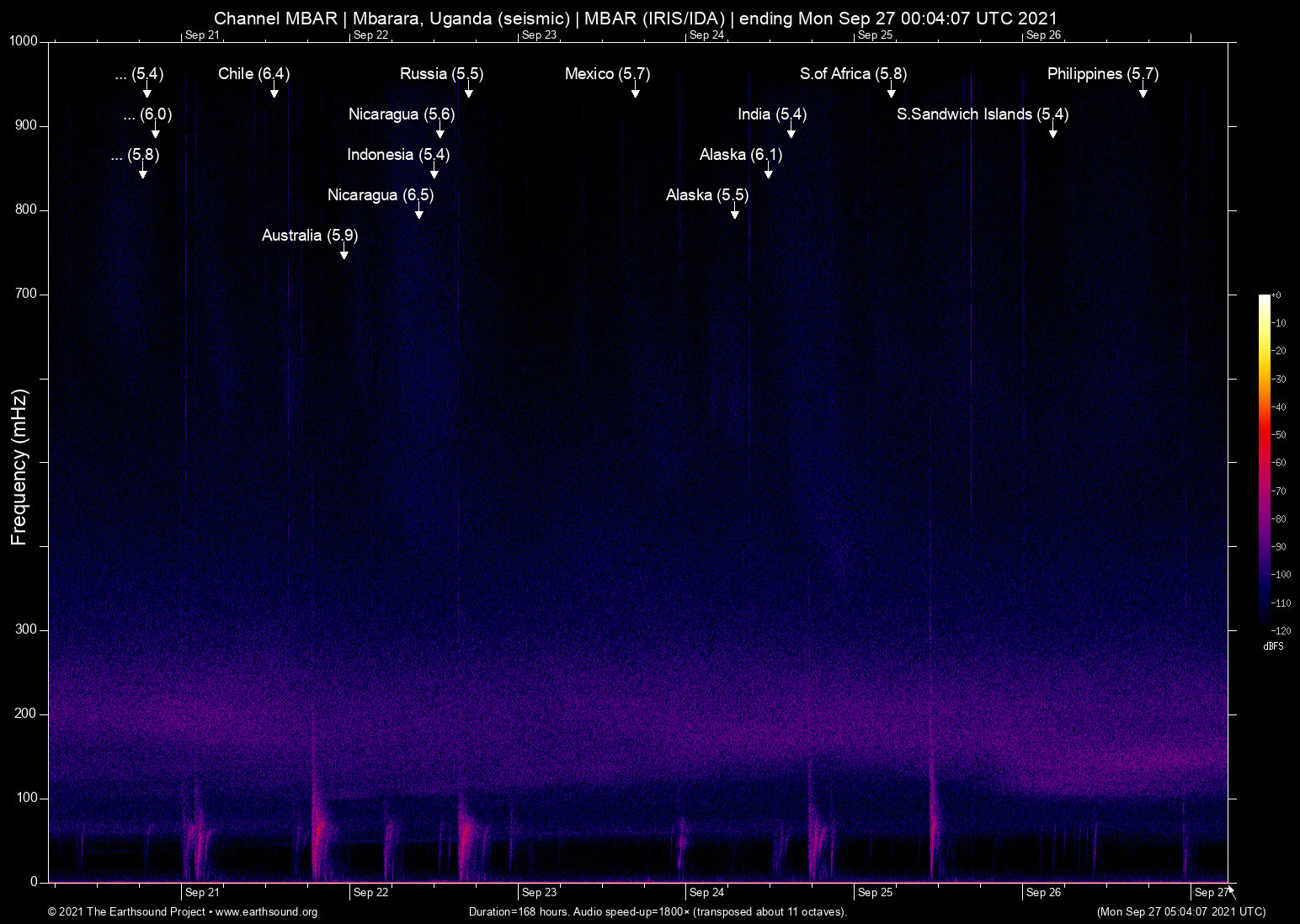Select the arrow under Philippines (5.7) label

coord(1143,92)
